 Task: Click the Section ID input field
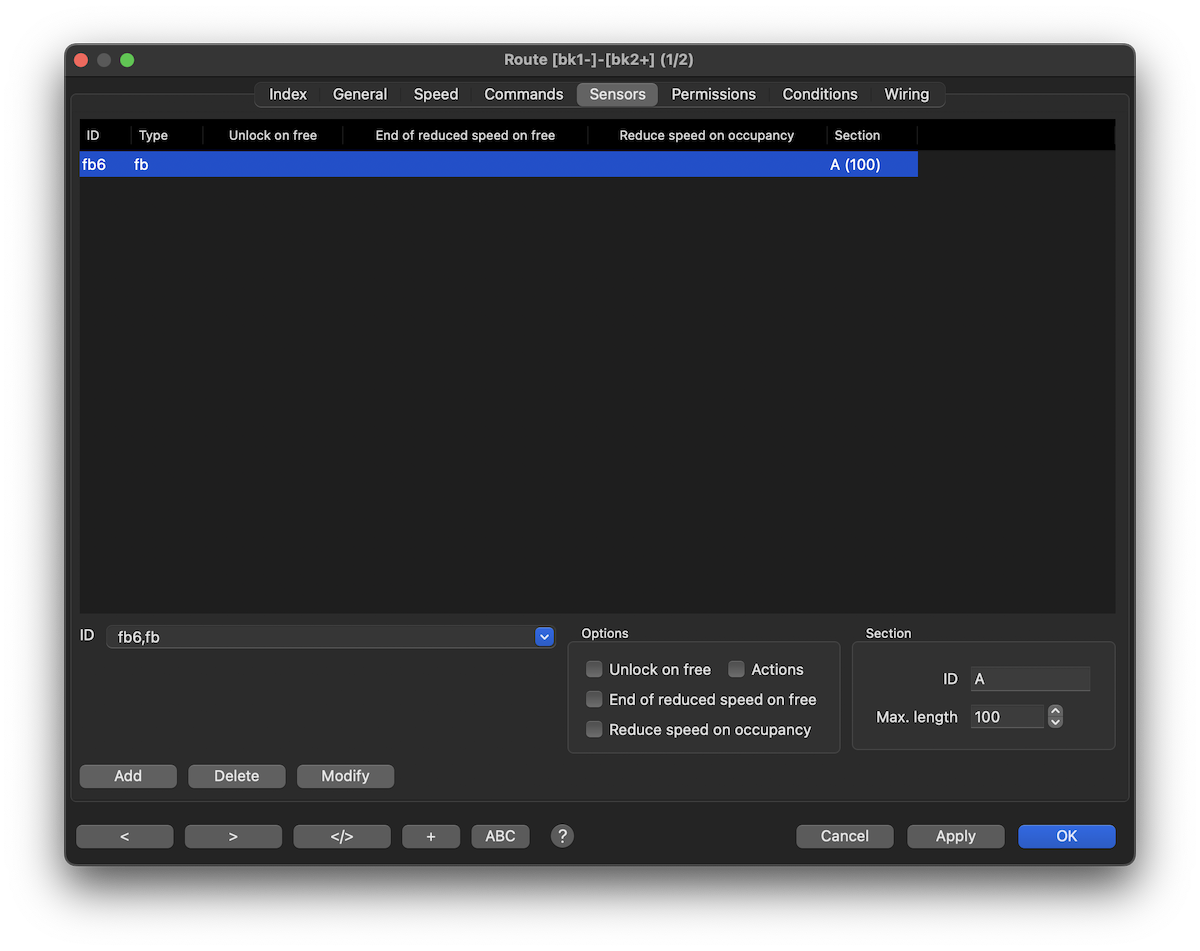(x=1030, y=679)
